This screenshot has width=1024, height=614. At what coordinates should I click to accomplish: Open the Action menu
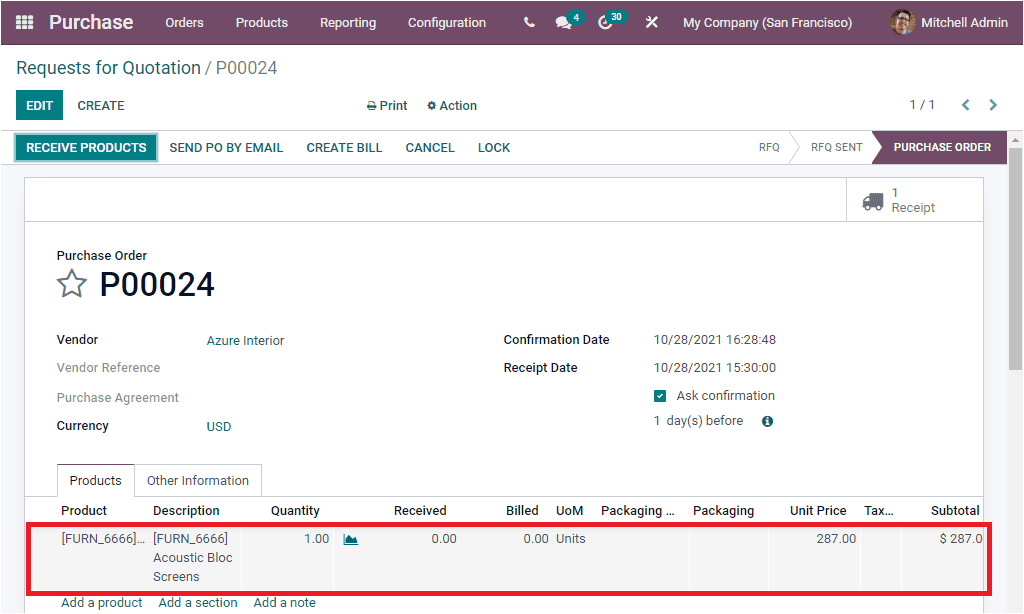point(451,105)
